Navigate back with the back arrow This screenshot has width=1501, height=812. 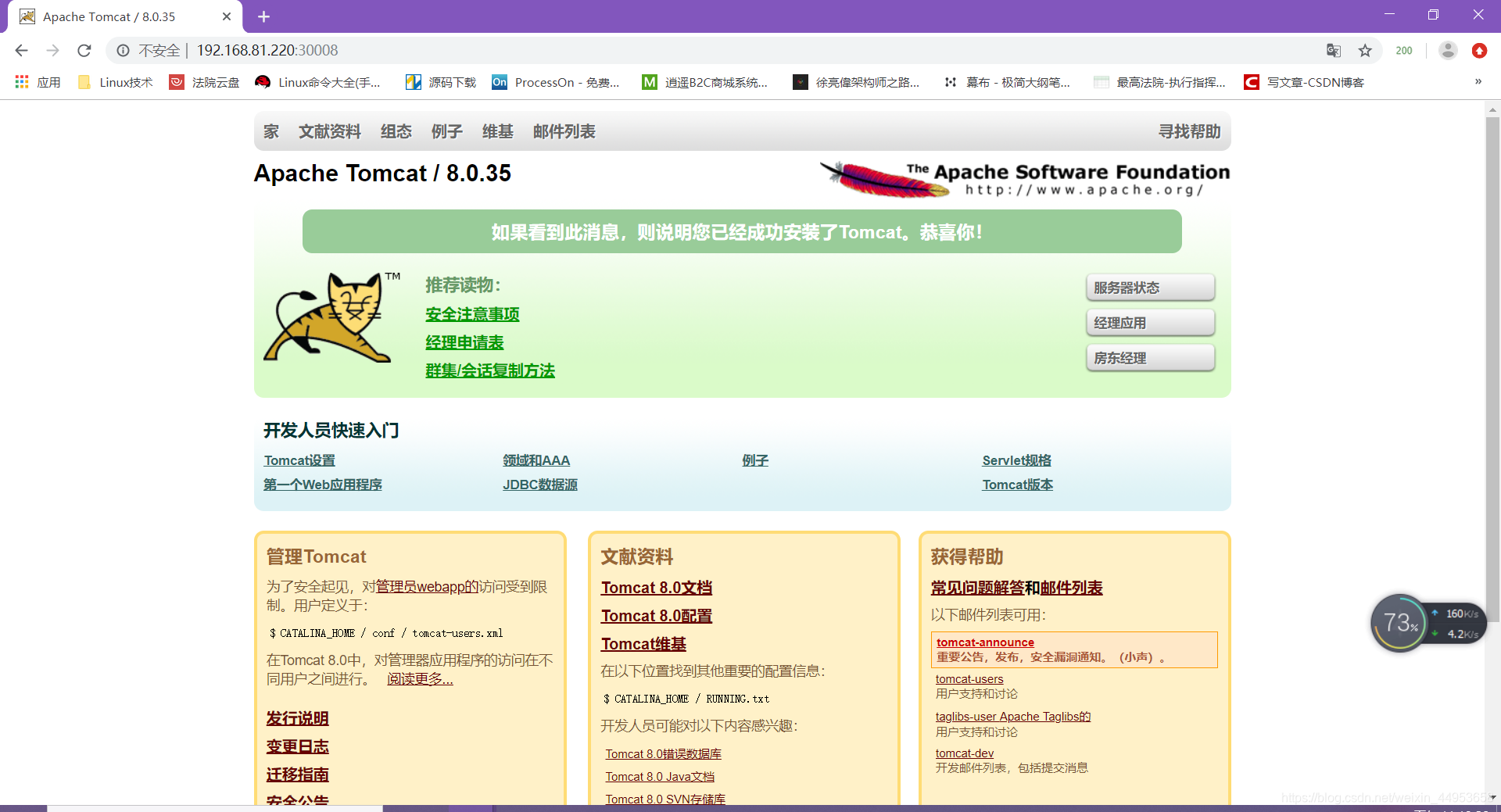click(x=20, y=50)
